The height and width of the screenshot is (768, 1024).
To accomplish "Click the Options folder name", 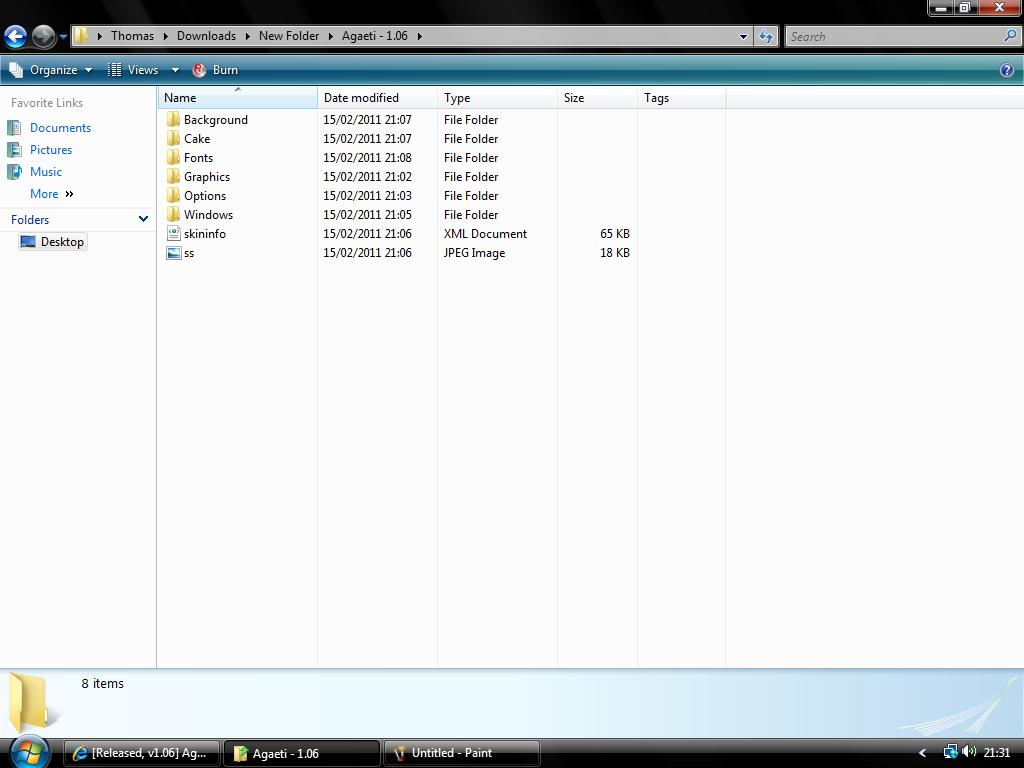I will [x=204, y=196].
